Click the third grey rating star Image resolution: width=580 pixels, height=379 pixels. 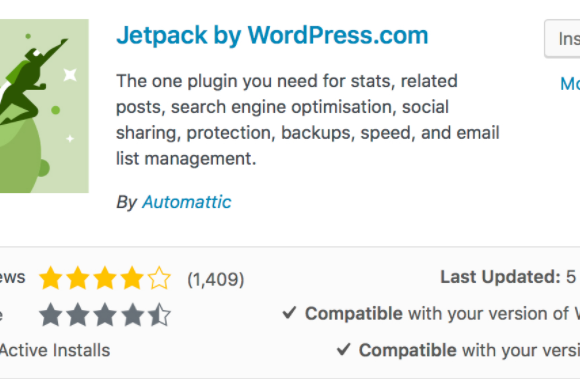pyautogui.click(x=105, y=315)
